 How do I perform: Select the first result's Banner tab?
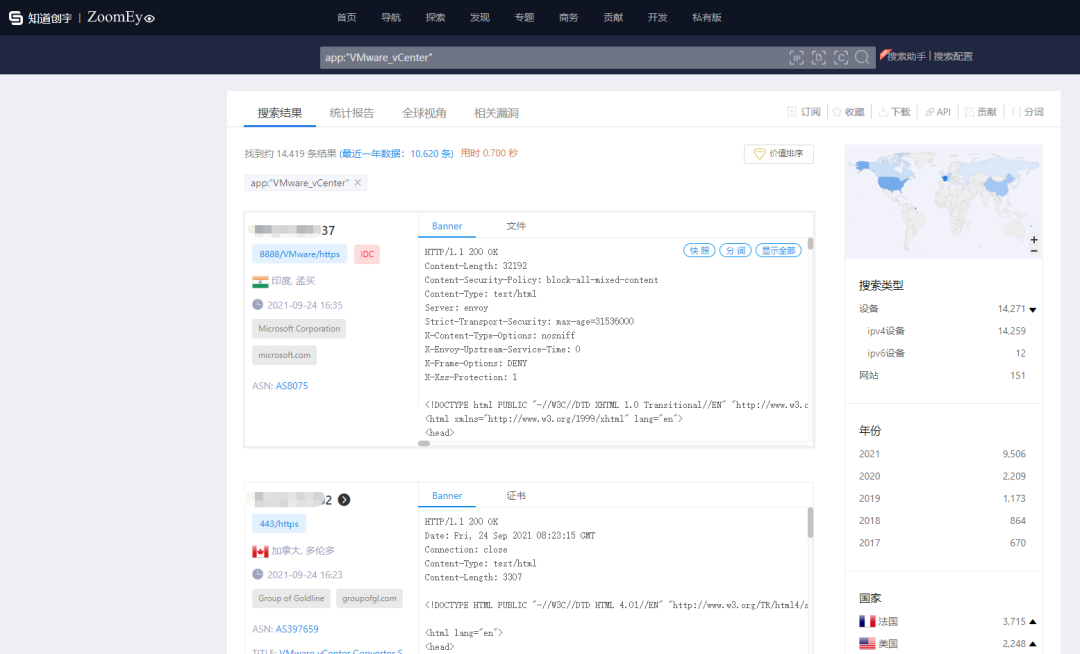click(x=446, y=226)
